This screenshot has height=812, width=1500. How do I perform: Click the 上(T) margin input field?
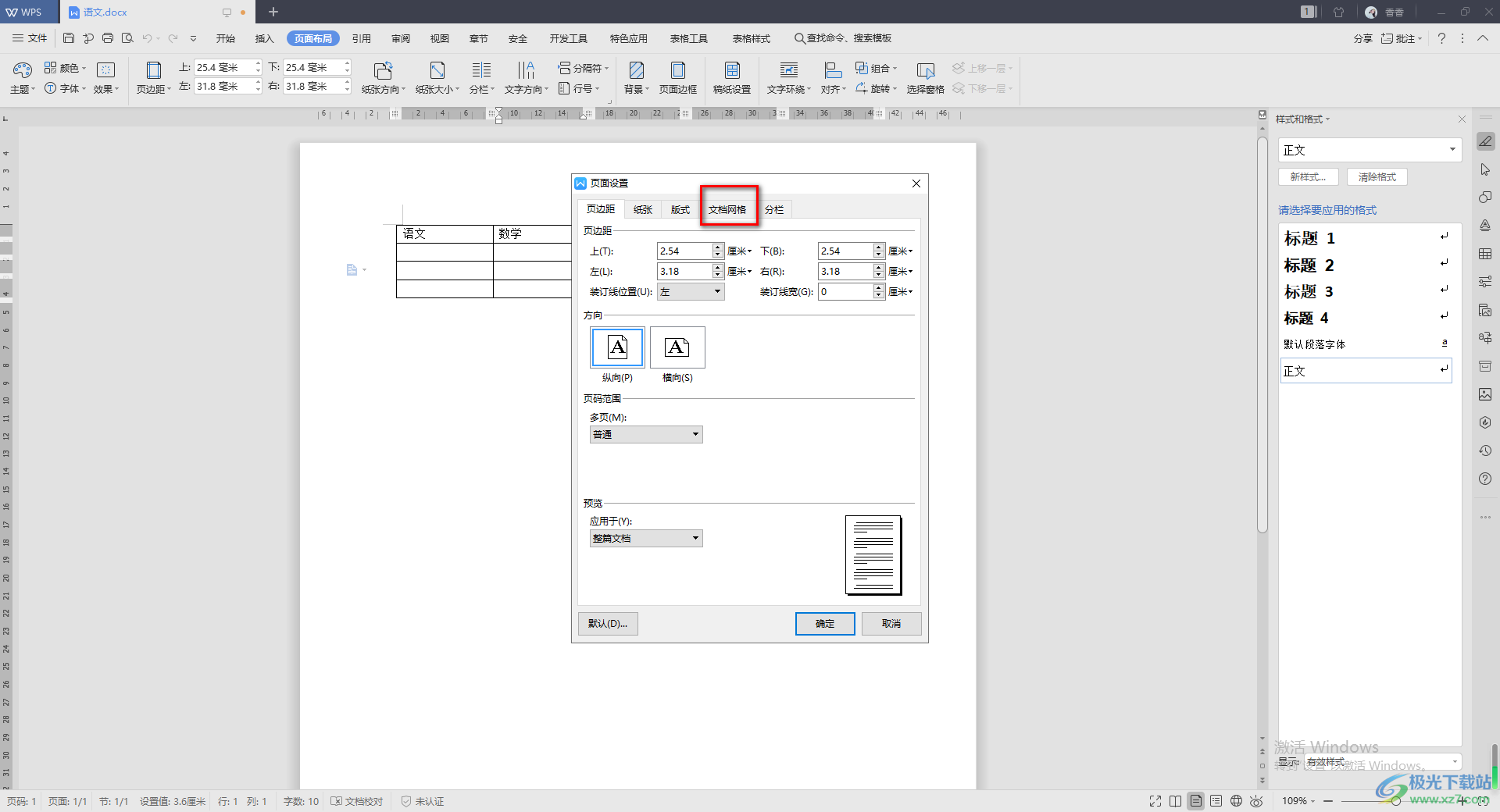(x=684, y=251)
